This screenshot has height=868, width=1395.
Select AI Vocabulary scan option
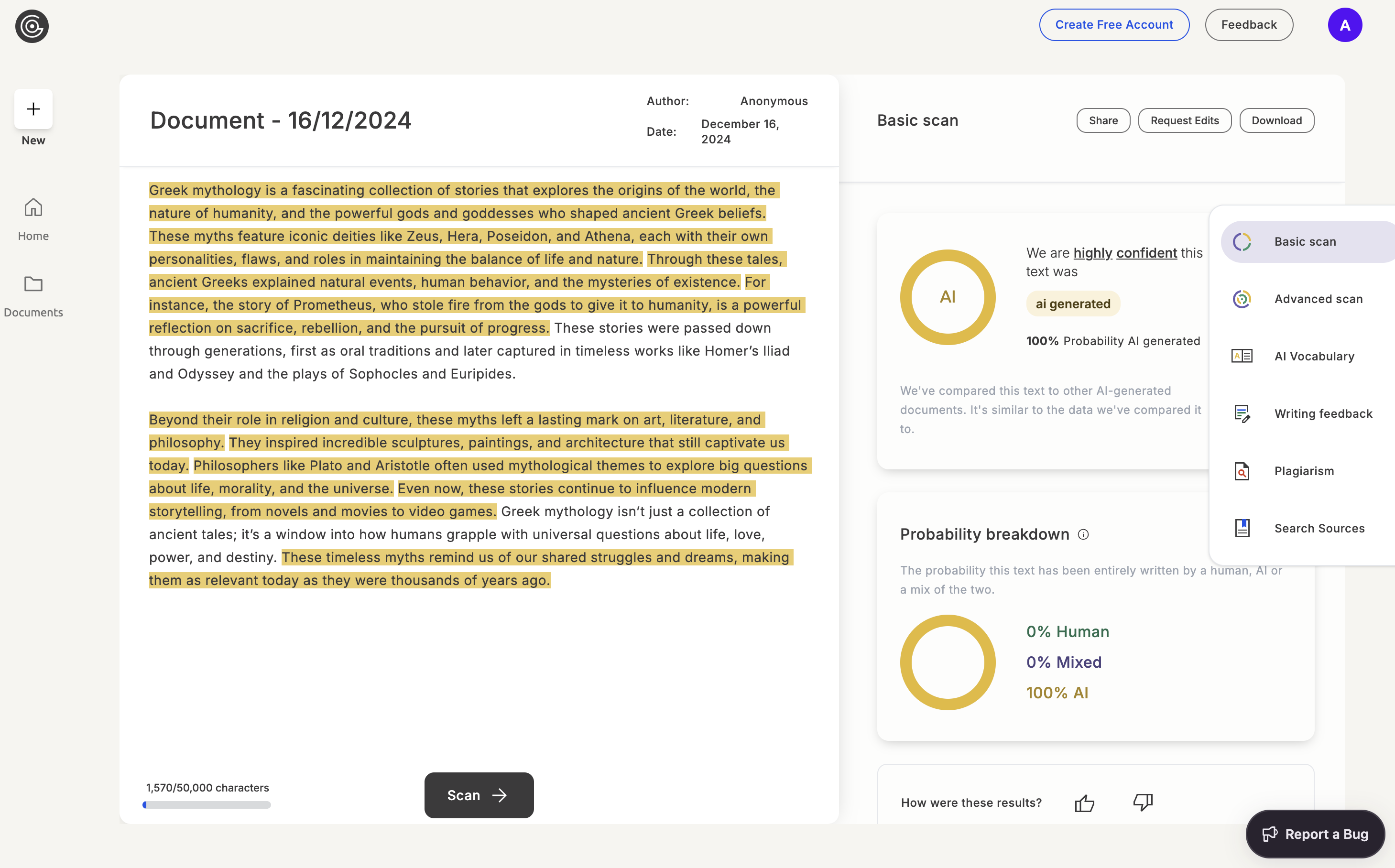point(1314,357)
